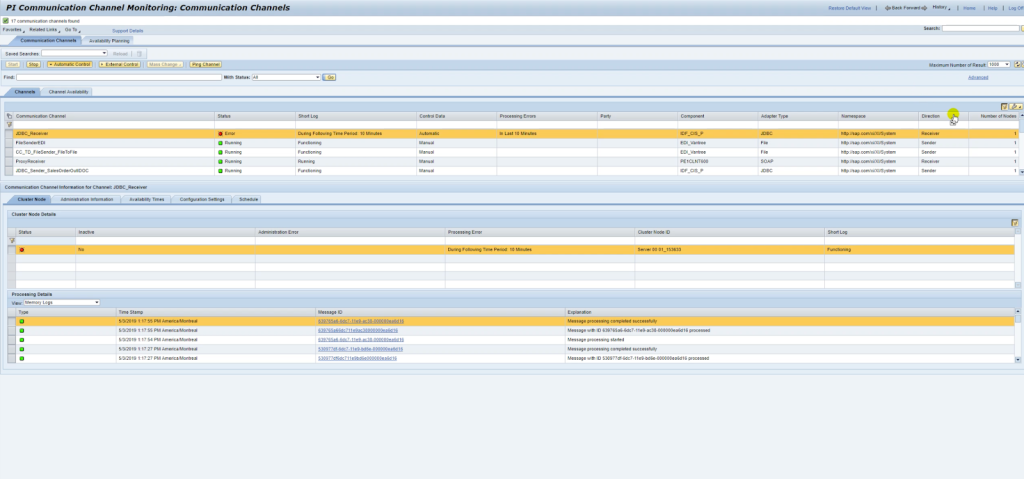
Task: Click the green status icon for JDBC_Sender_SalesOrderOutIDOC
Action: pos(220,171)
